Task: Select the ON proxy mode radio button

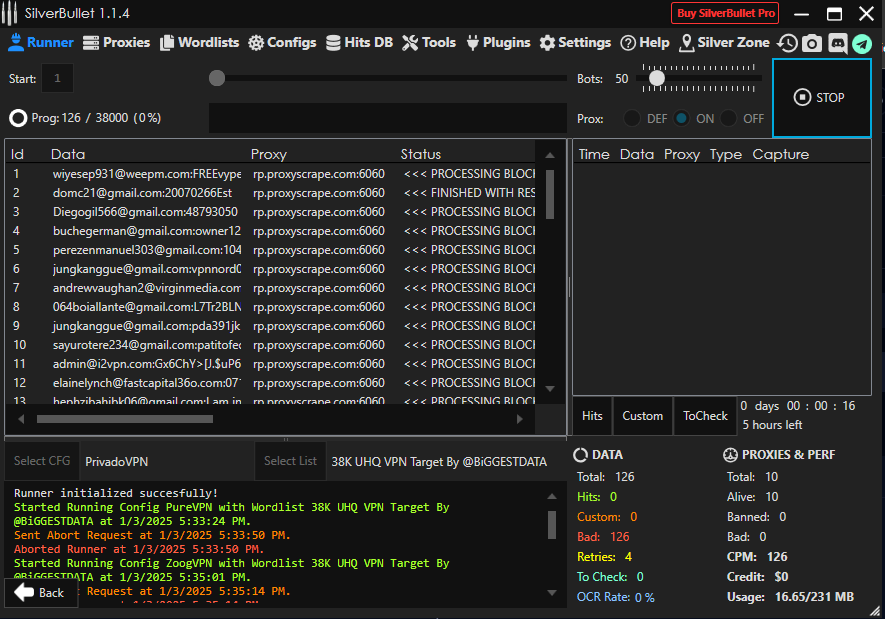Action: [681, 118]
